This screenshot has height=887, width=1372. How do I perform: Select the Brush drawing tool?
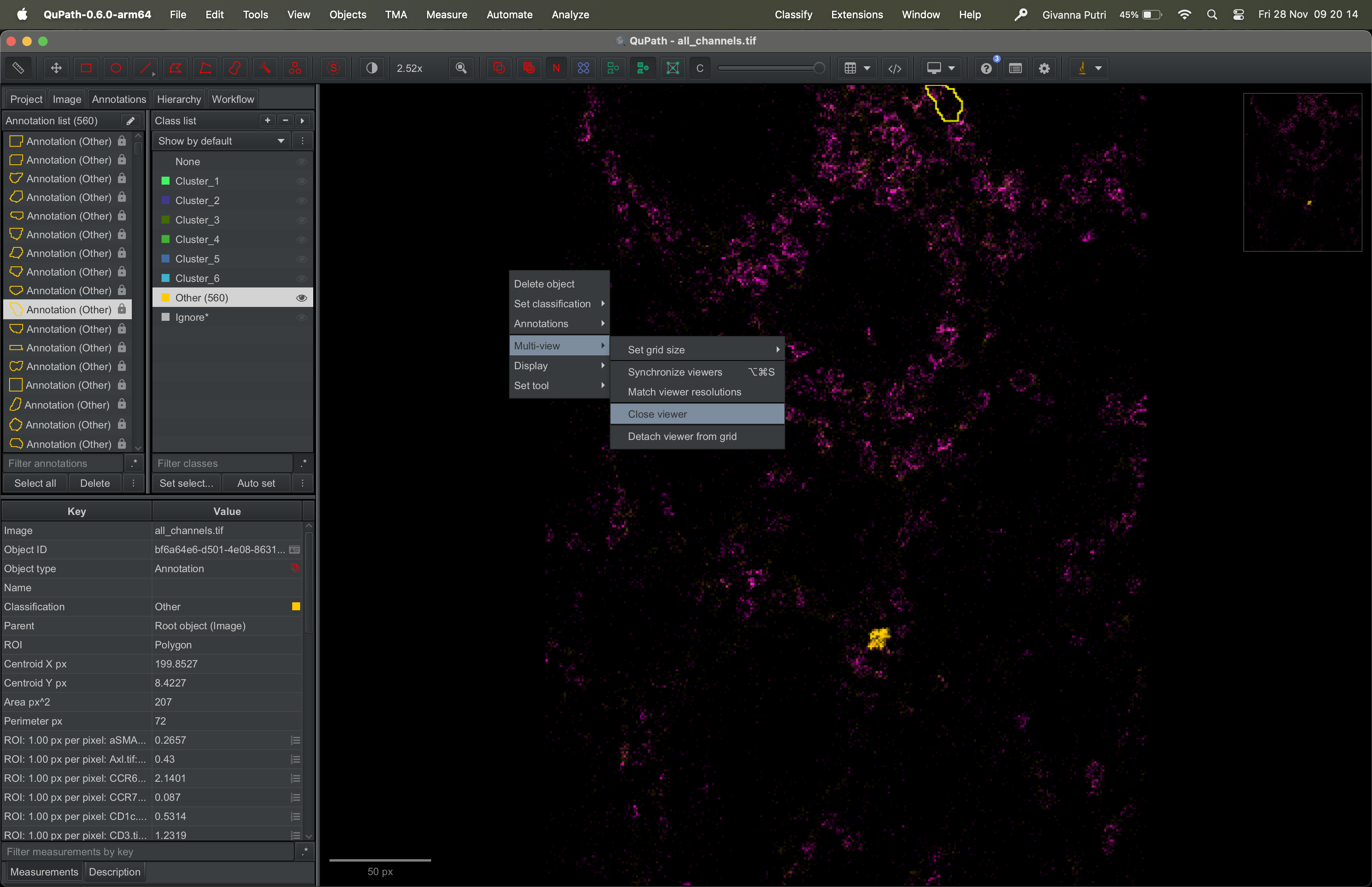tap(235, 68)
